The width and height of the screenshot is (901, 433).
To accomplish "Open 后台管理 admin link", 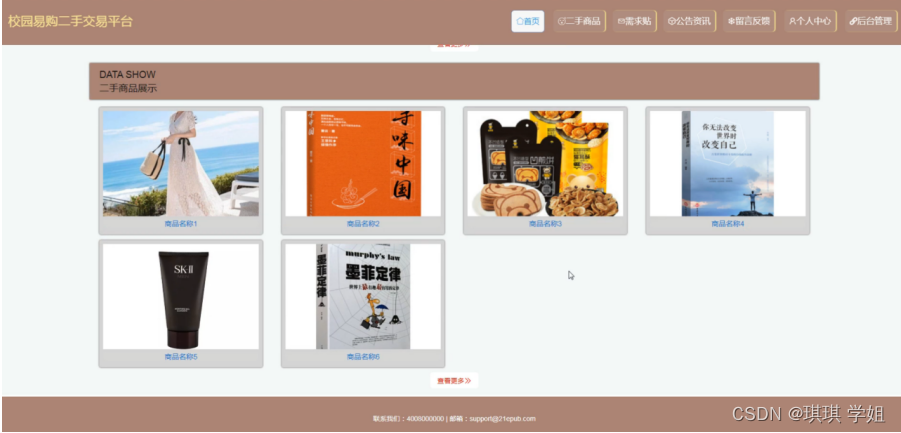I will click(x=871, y=21).
